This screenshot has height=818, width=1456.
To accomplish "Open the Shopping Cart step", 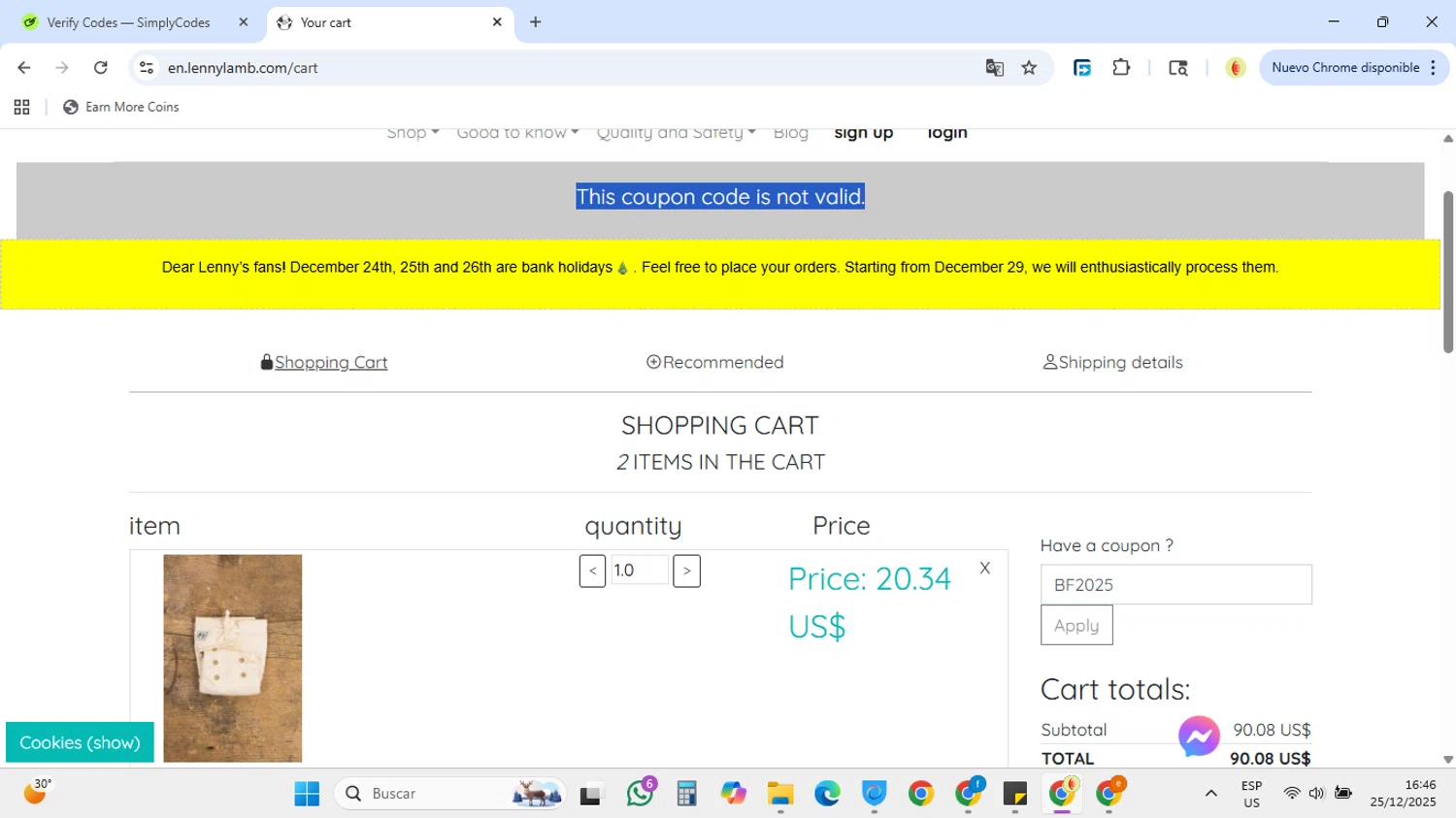I will coord(324,362).
